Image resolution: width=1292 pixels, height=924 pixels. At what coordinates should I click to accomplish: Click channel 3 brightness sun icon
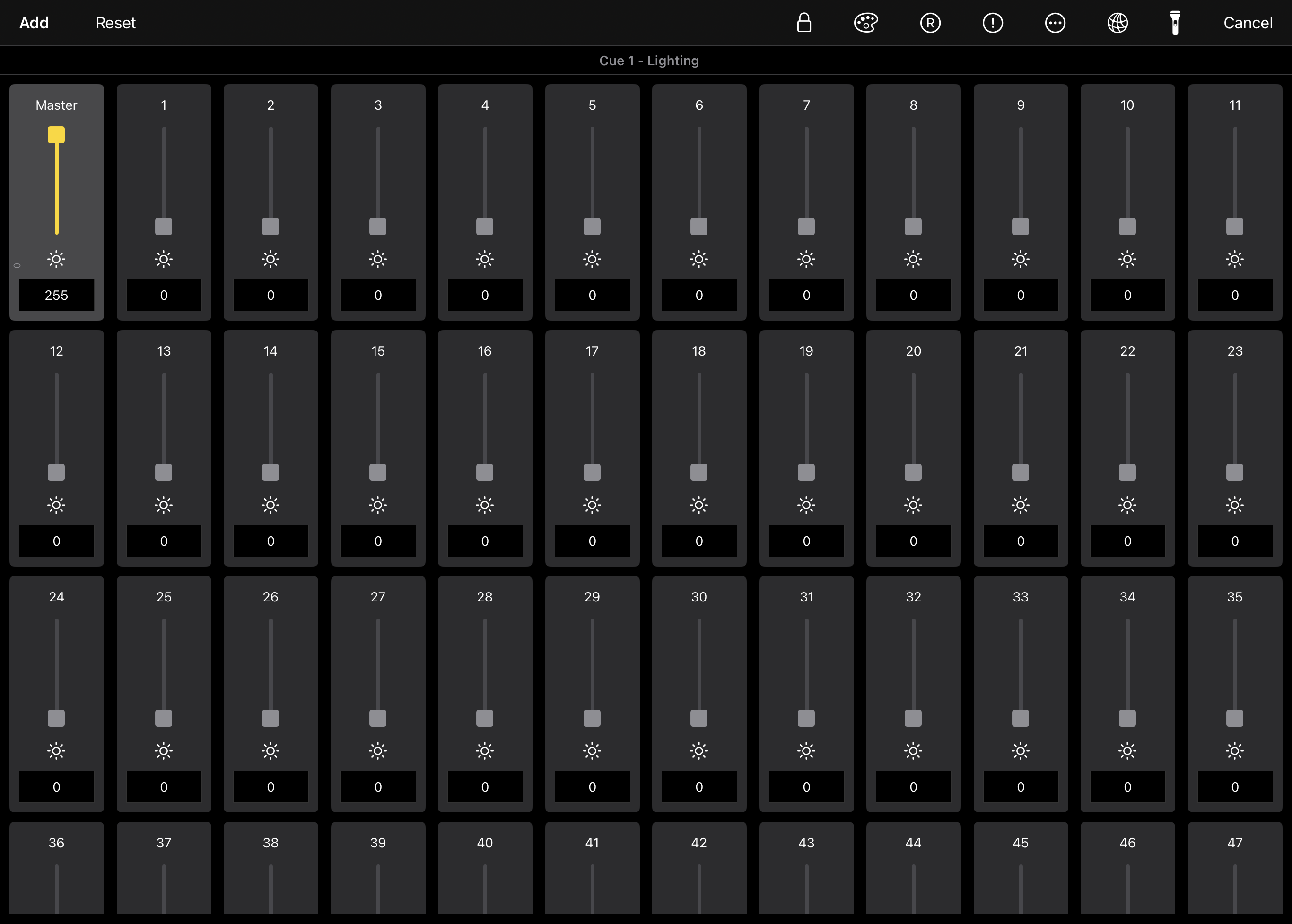(x=378, y=260)
